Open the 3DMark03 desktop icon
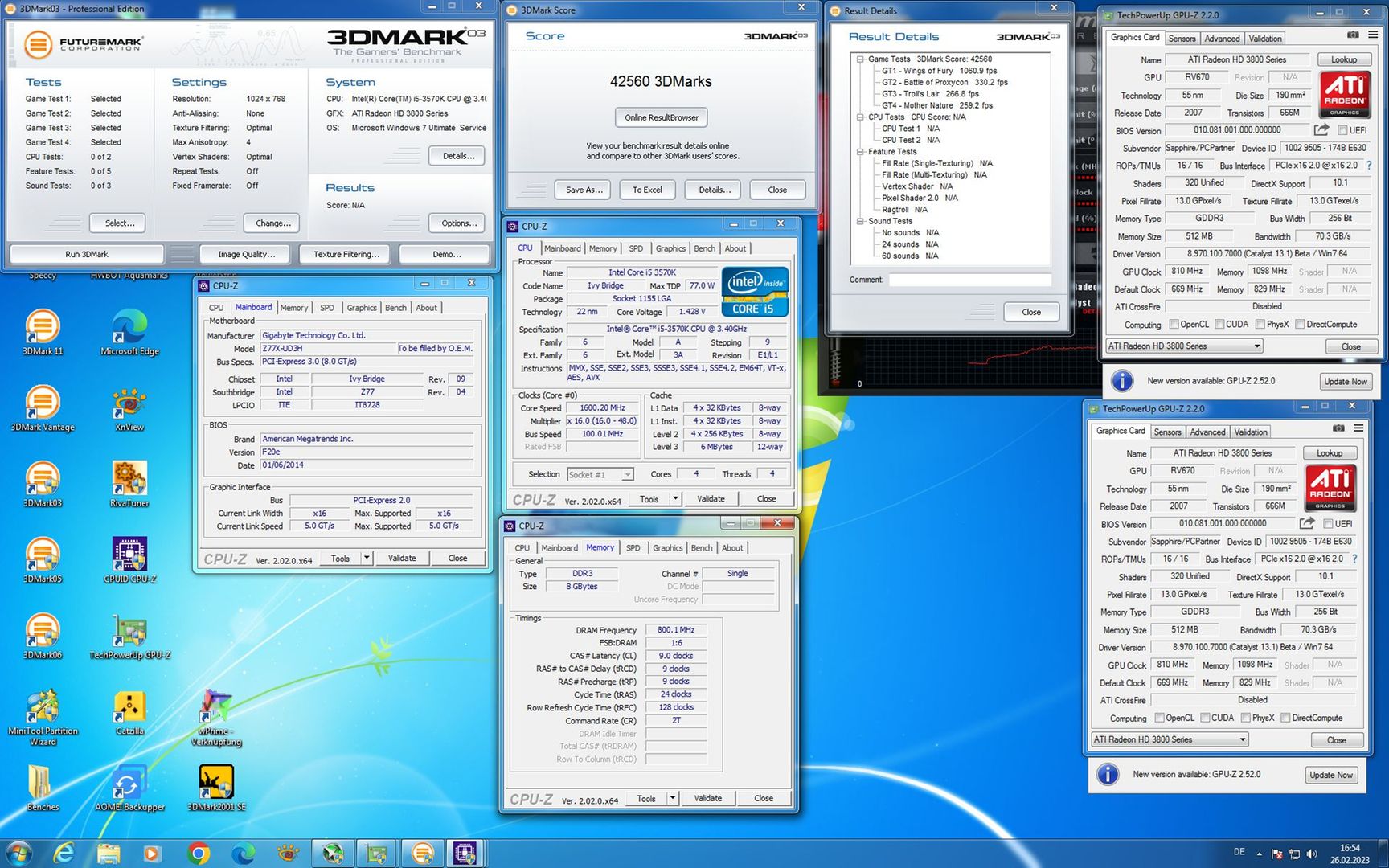Viewport: 1389px width, 868px height. tap(43, 485)
